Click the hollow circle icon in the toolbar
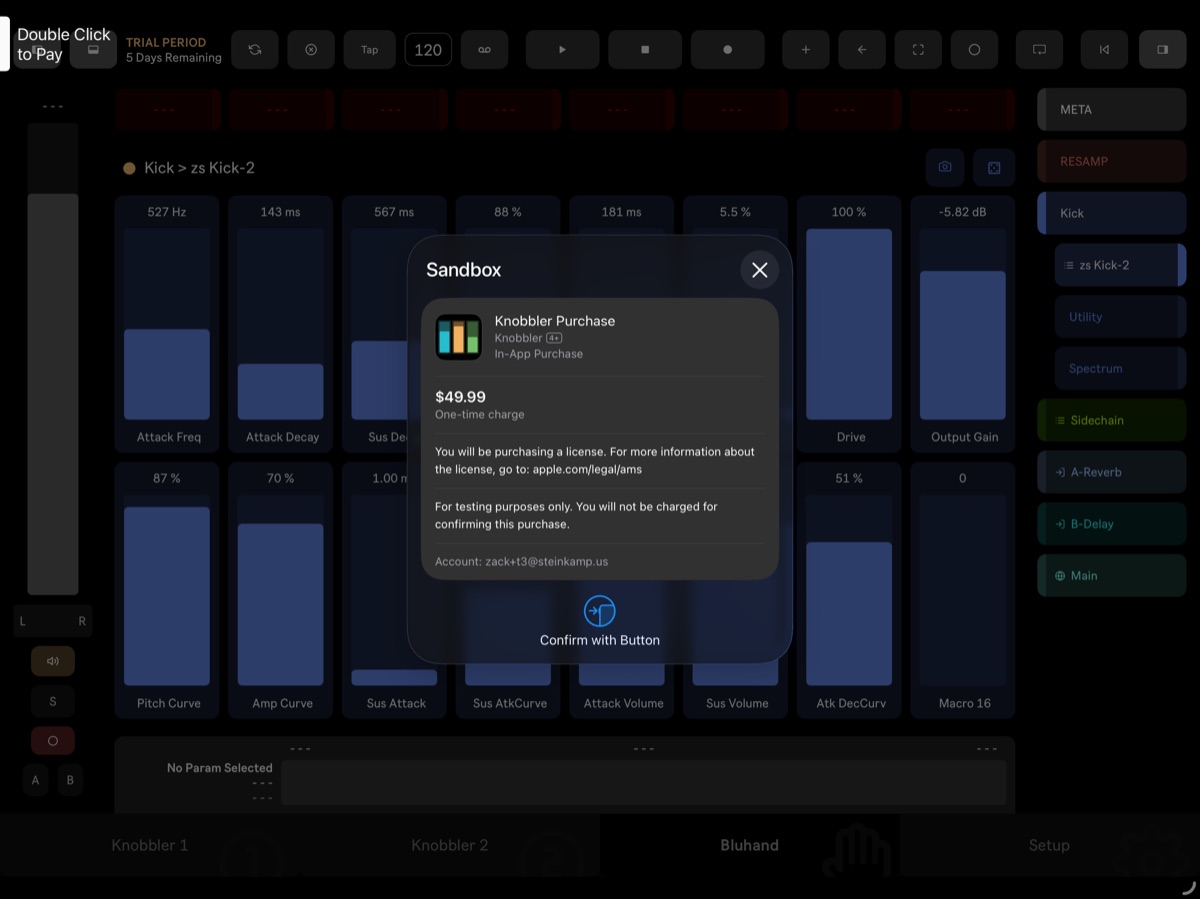 974,49
